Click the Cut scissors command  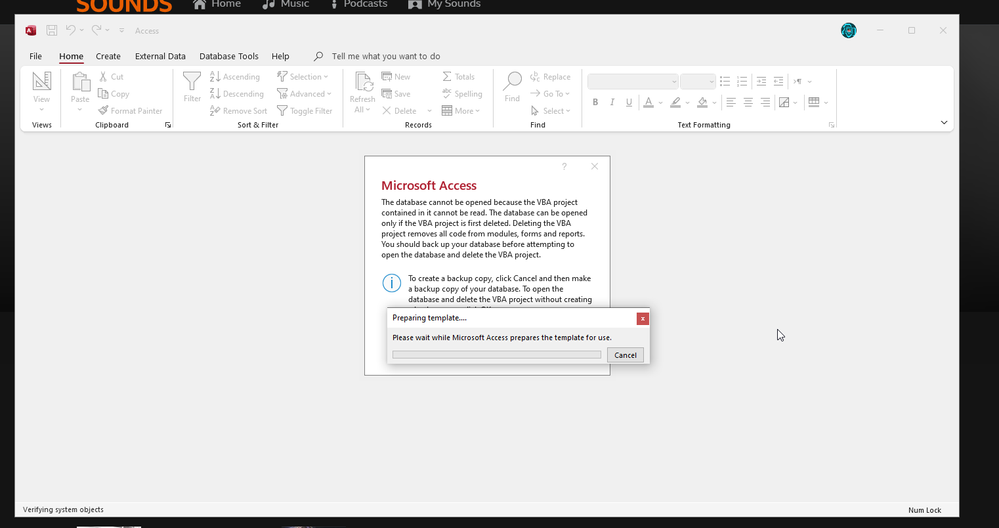111,76
